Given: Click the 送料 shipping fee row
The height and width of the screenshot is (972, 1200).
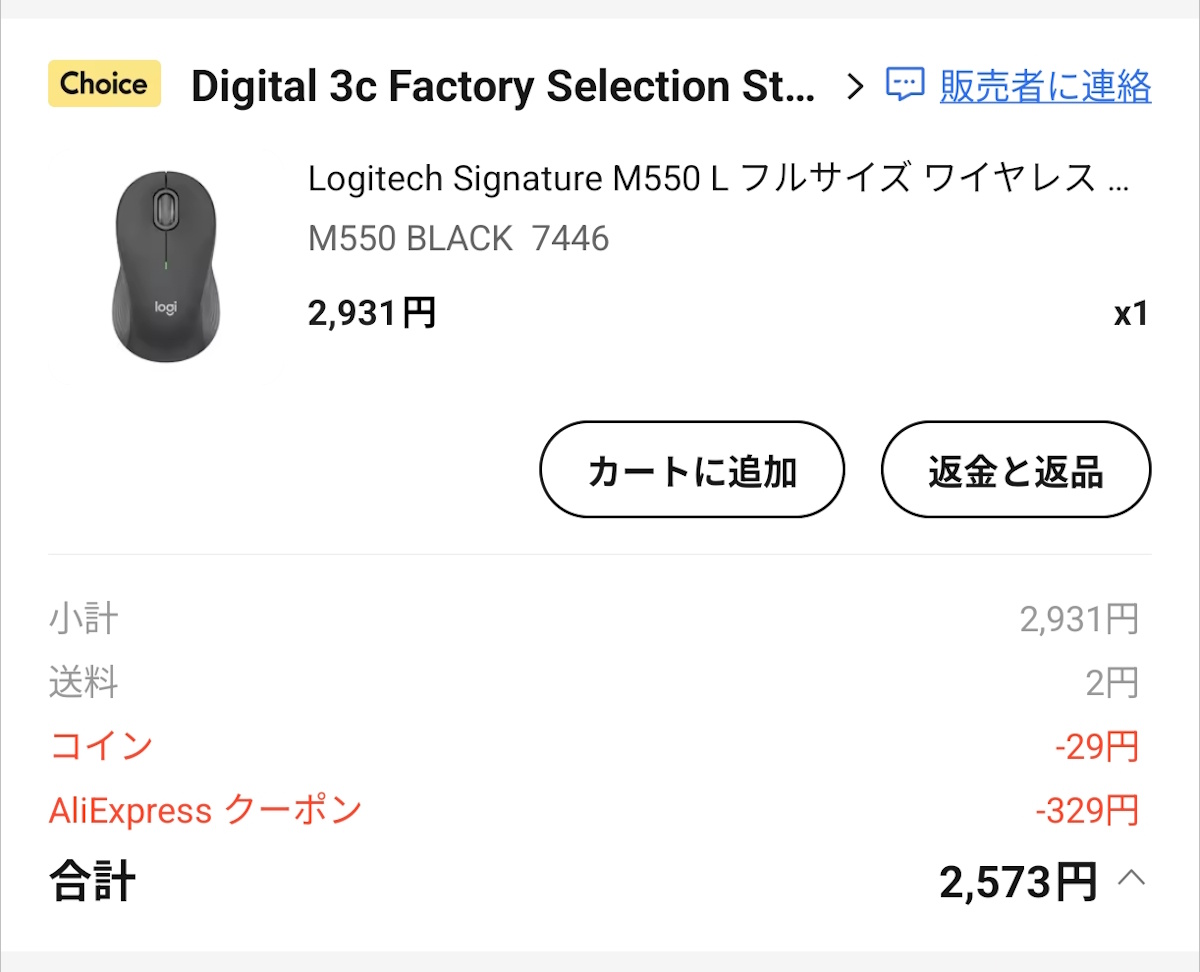Looking at the screenshot, I should (x=83, y=682).
